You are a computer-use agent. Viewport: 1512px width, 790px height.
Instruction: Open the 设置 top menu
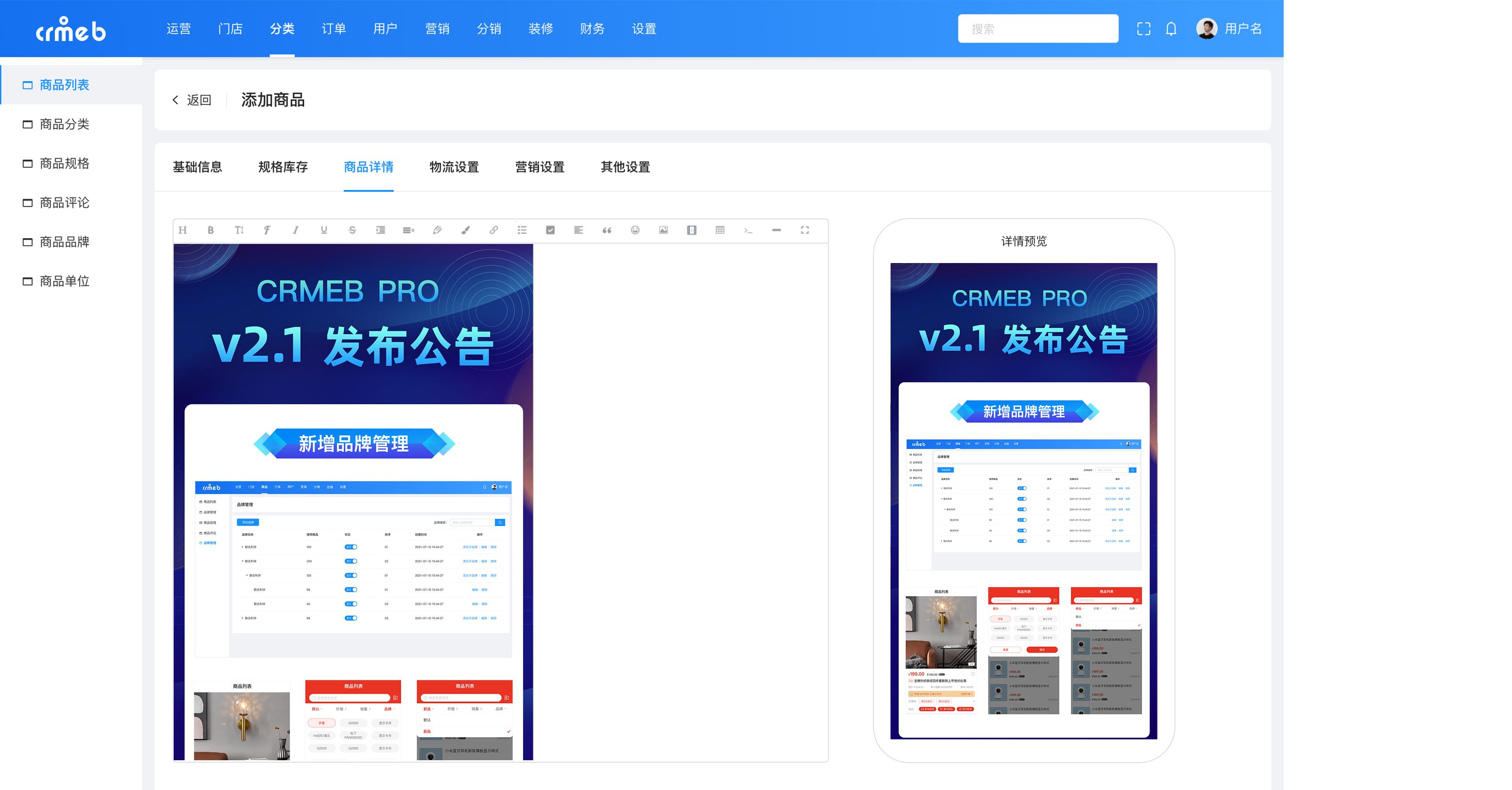tap(644, 29)
